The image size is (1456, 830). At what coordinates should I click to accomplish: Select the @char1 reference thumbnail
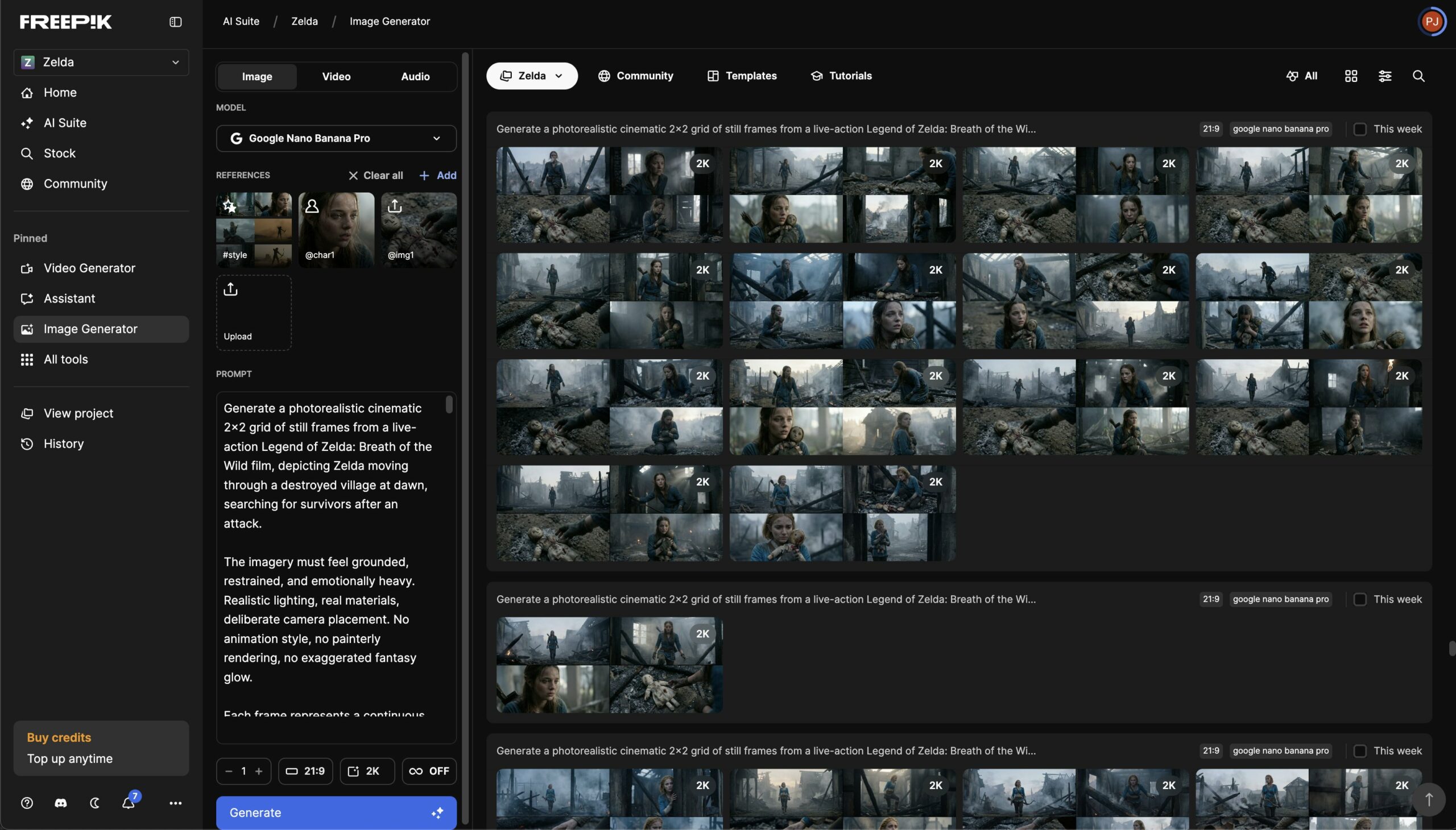click(x=336, y=230)
